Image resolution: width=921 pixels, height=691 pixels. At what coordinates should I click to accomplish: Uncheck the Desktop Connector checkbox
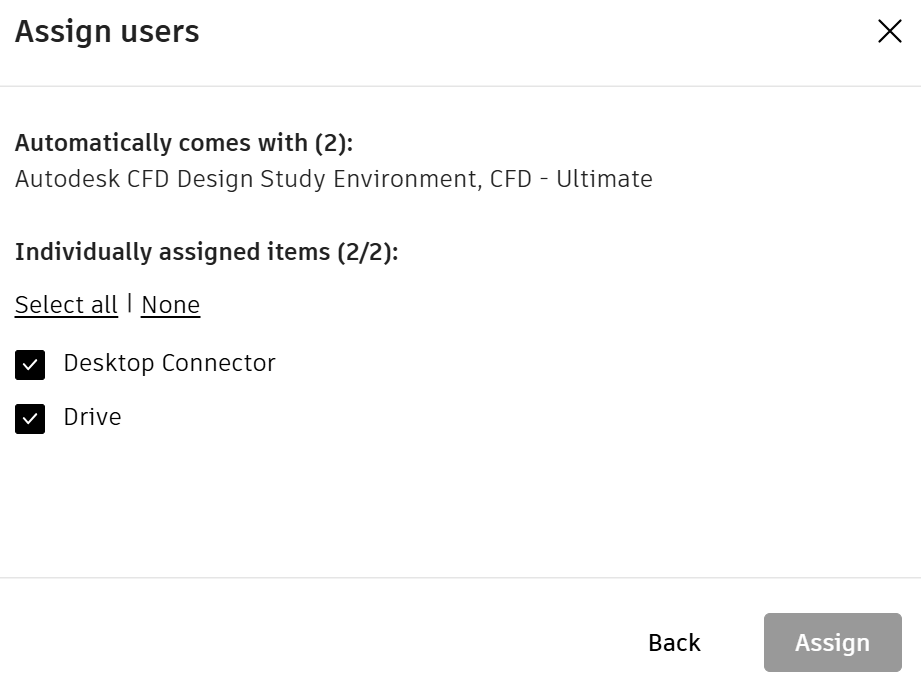(30, 365)
